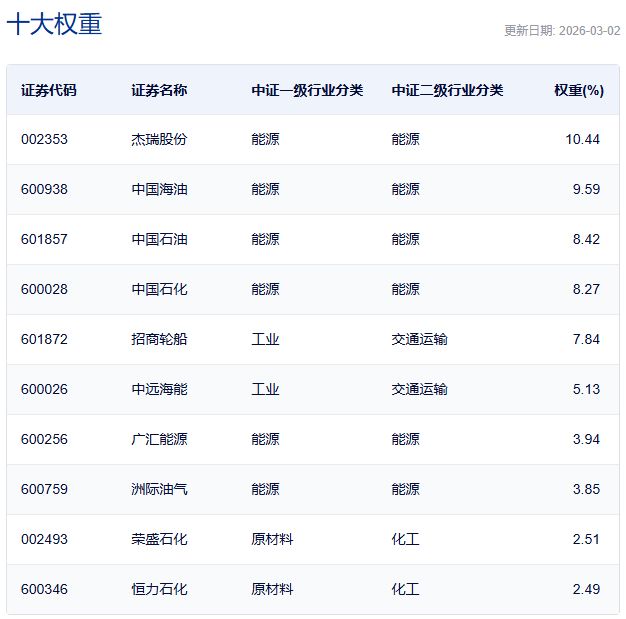Click 交通运输 in the 601872 row
The width and height of the screenshot is (626, 619).
point(419,340)
